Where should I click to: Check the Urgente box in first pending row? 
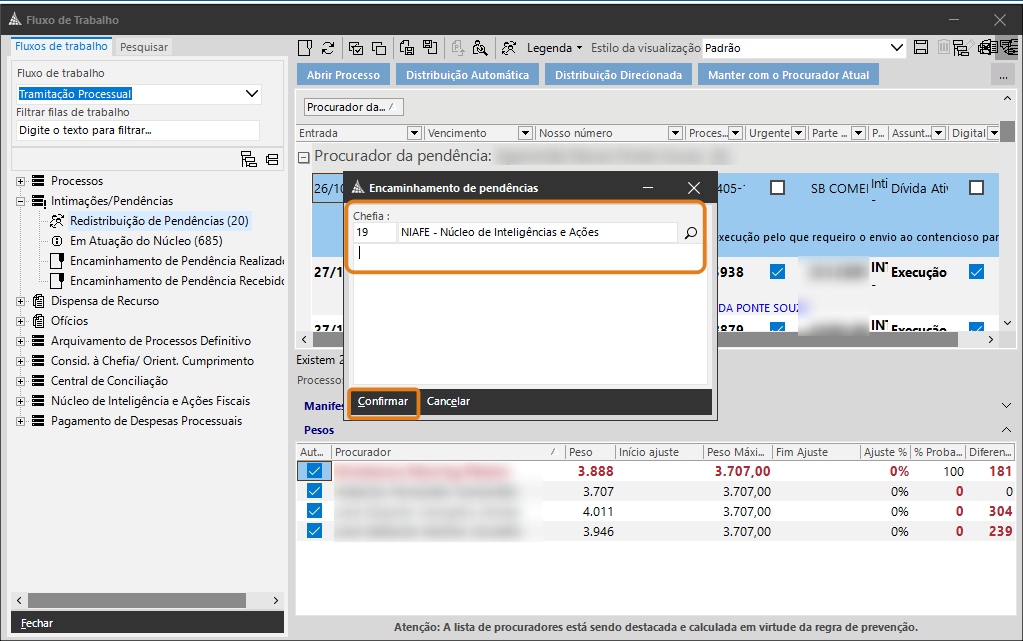click(777, 188)
